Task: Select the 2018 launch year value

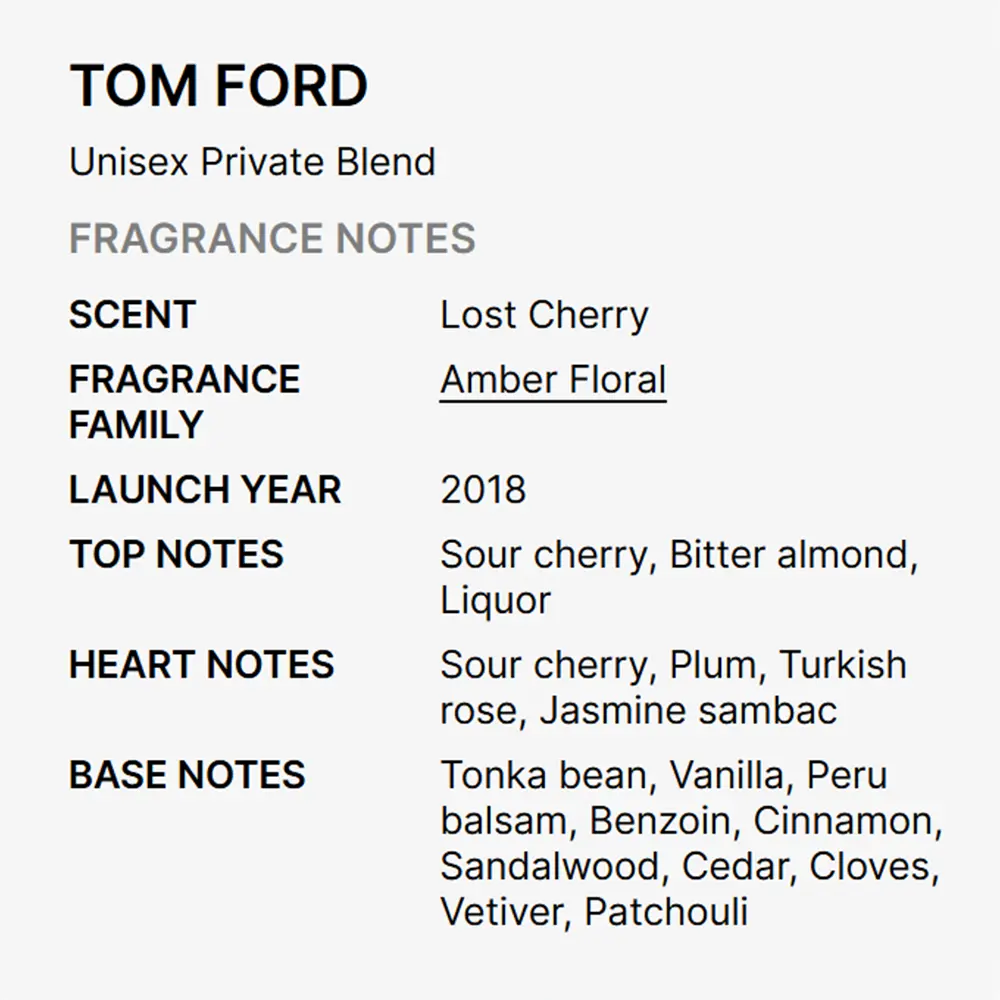Action: tap(483, 490)
